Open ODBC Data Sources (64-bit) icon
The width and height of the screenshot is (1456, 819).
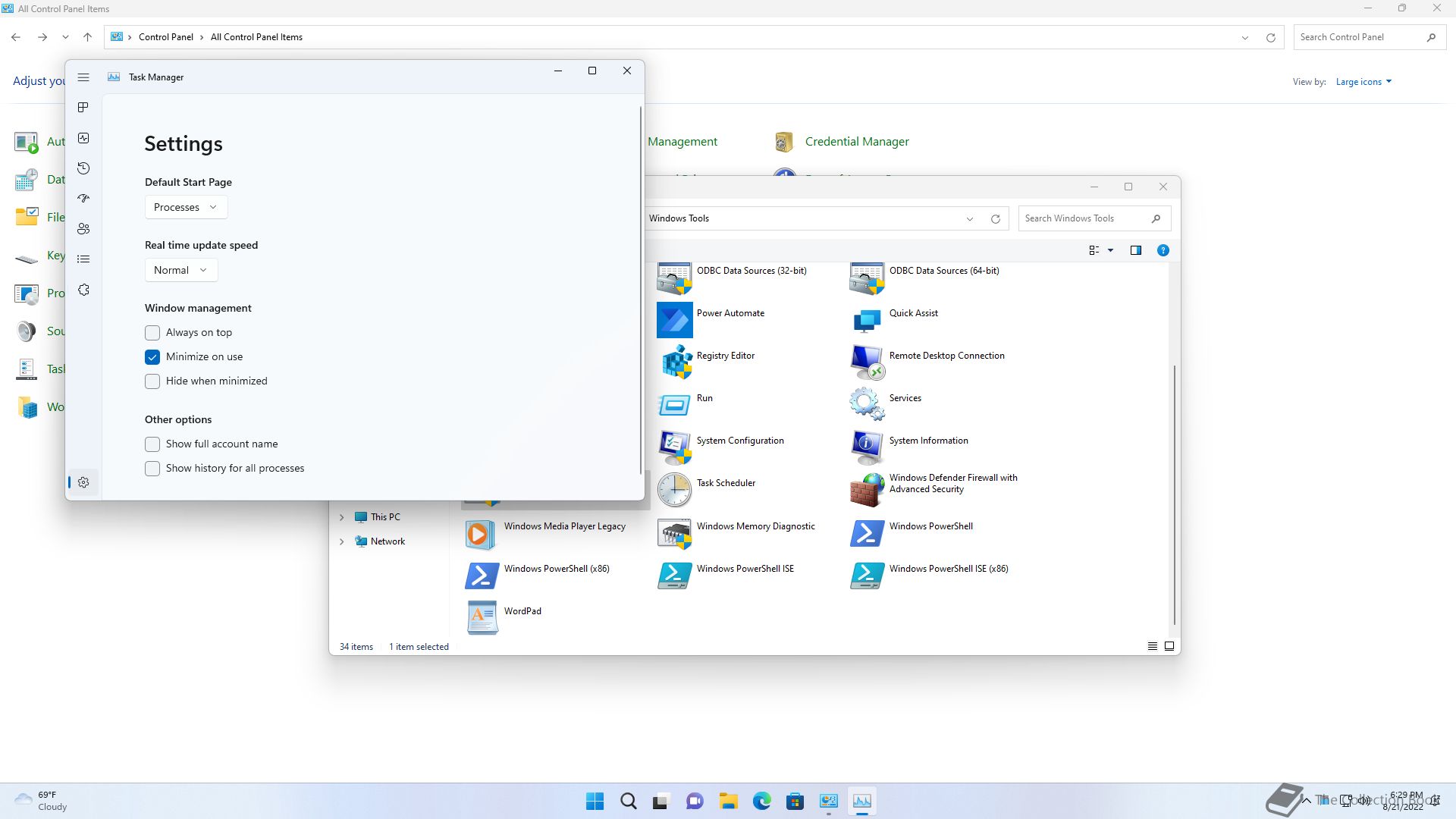tap(867, 278)
